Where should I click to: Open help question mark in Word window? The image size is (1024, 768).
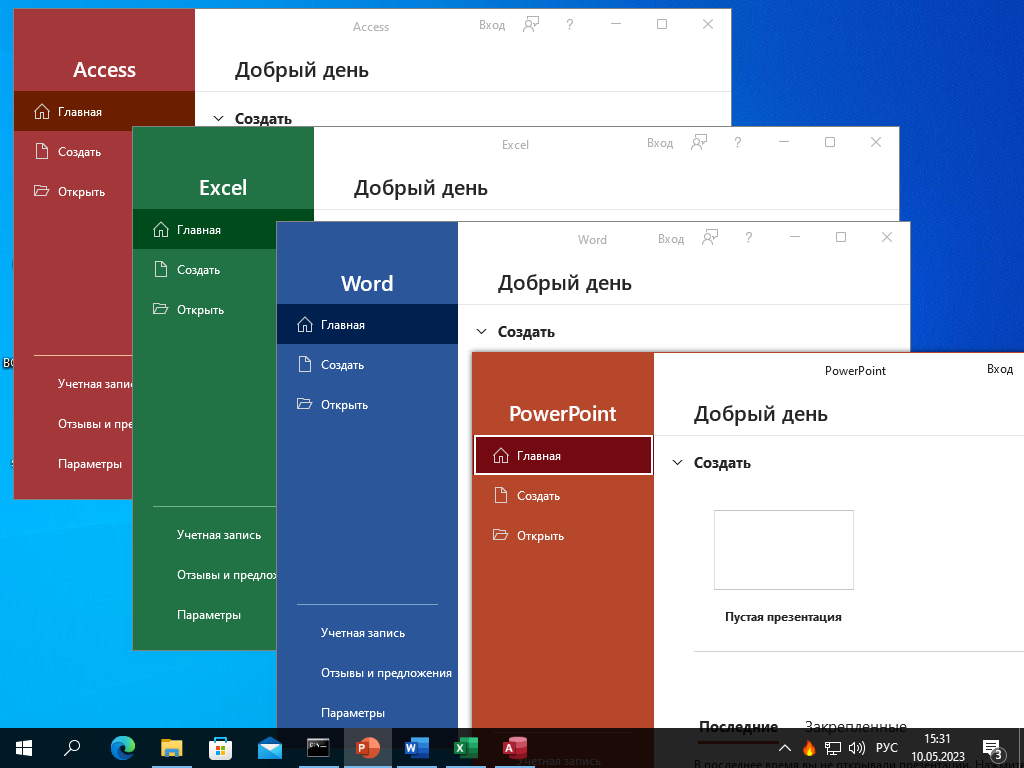pyautogui.click(x=748, y=238)
